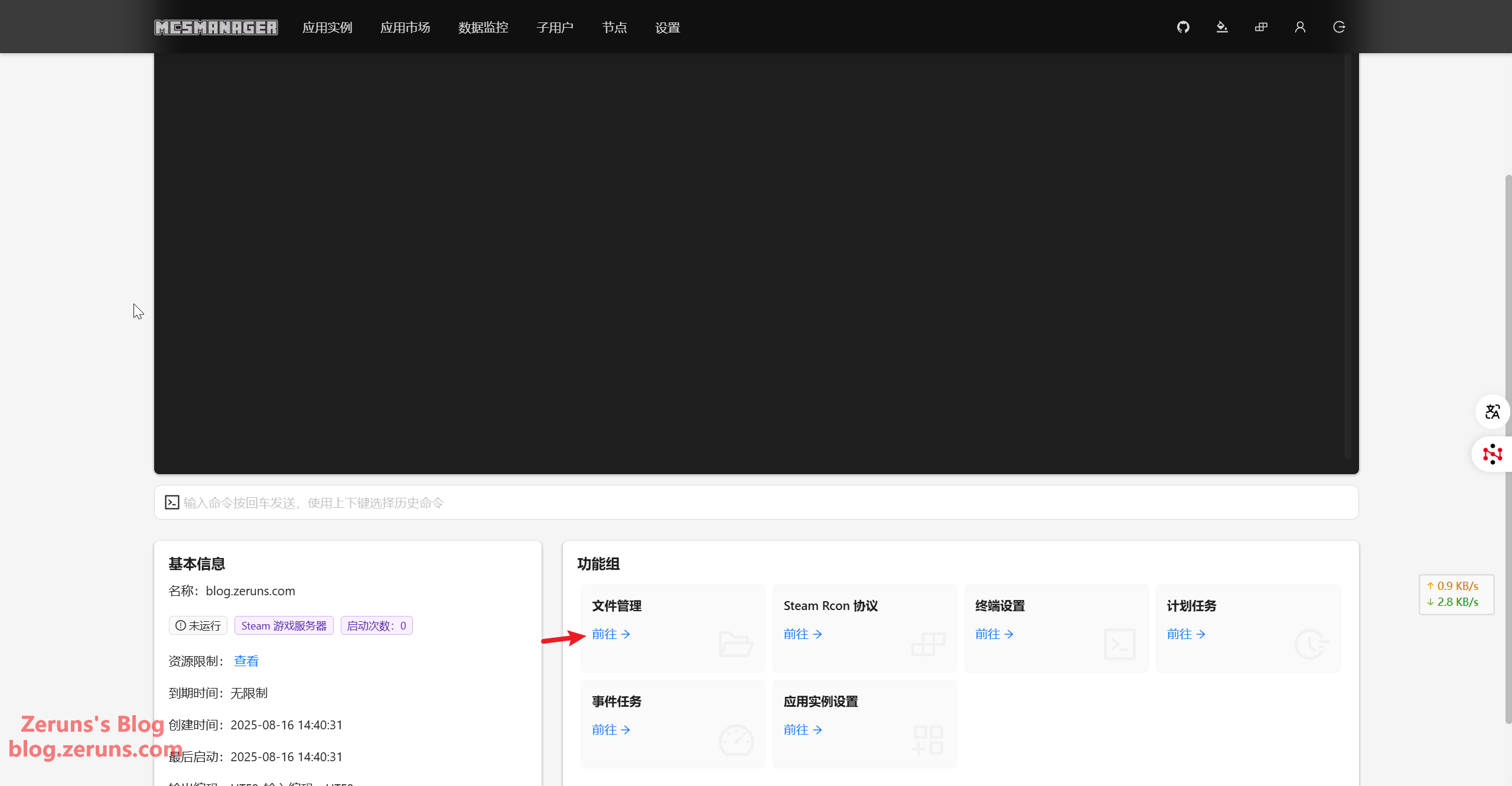Click the MCSManager logo
The image size is (1512, 786).
pos(216,28)
